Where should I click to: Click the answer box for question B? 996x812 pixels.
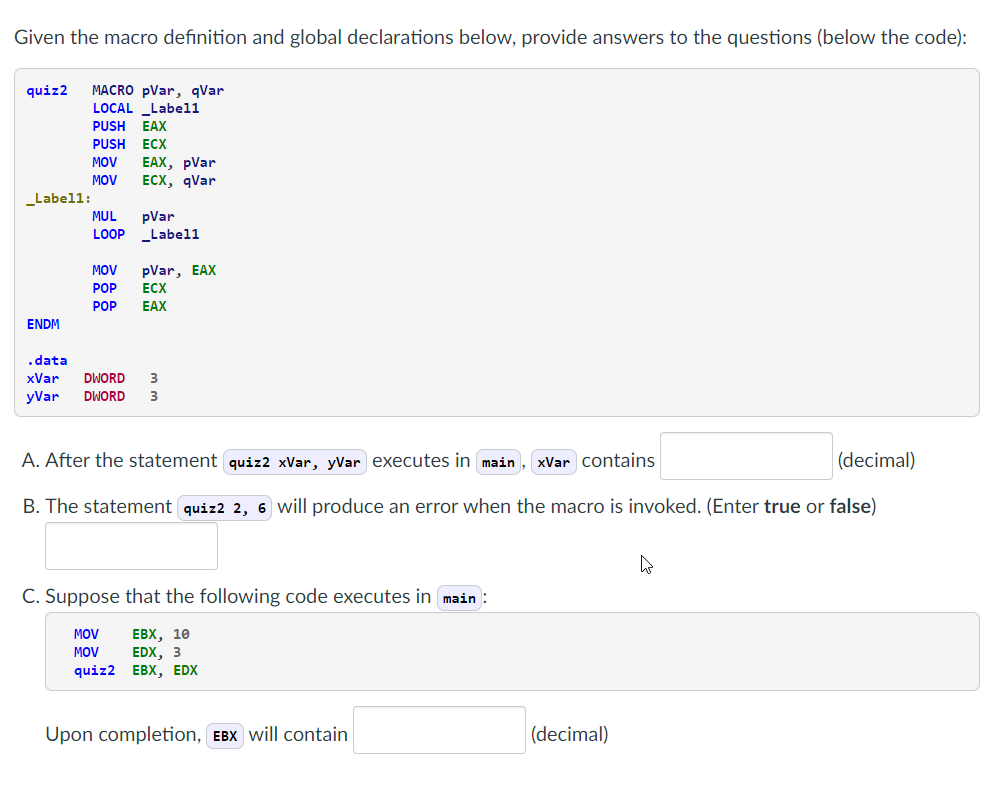tap(130, 546)
